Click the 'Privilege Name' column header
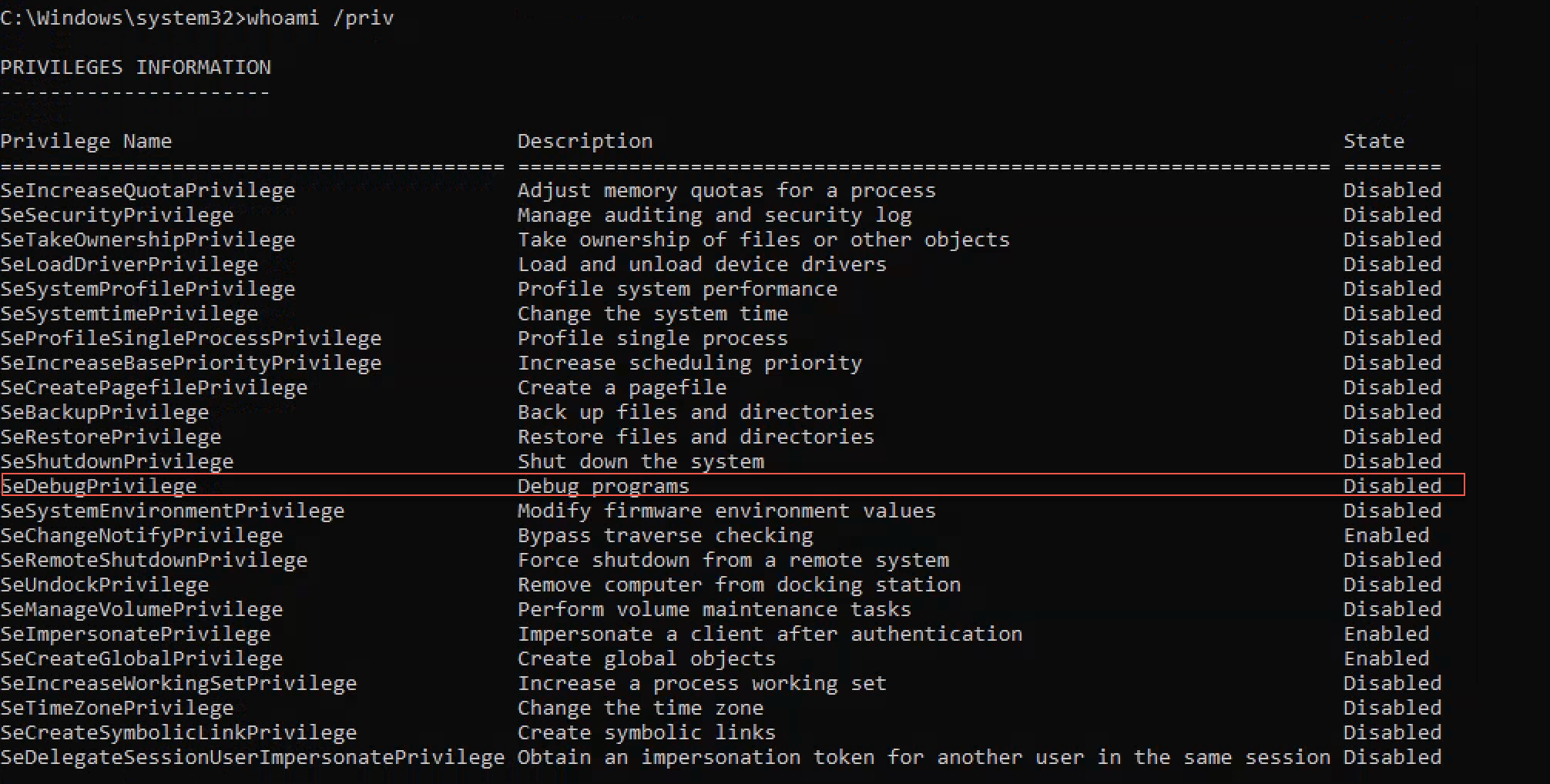The width and height of the screenshot is (1550, 784). coord(86,142)
